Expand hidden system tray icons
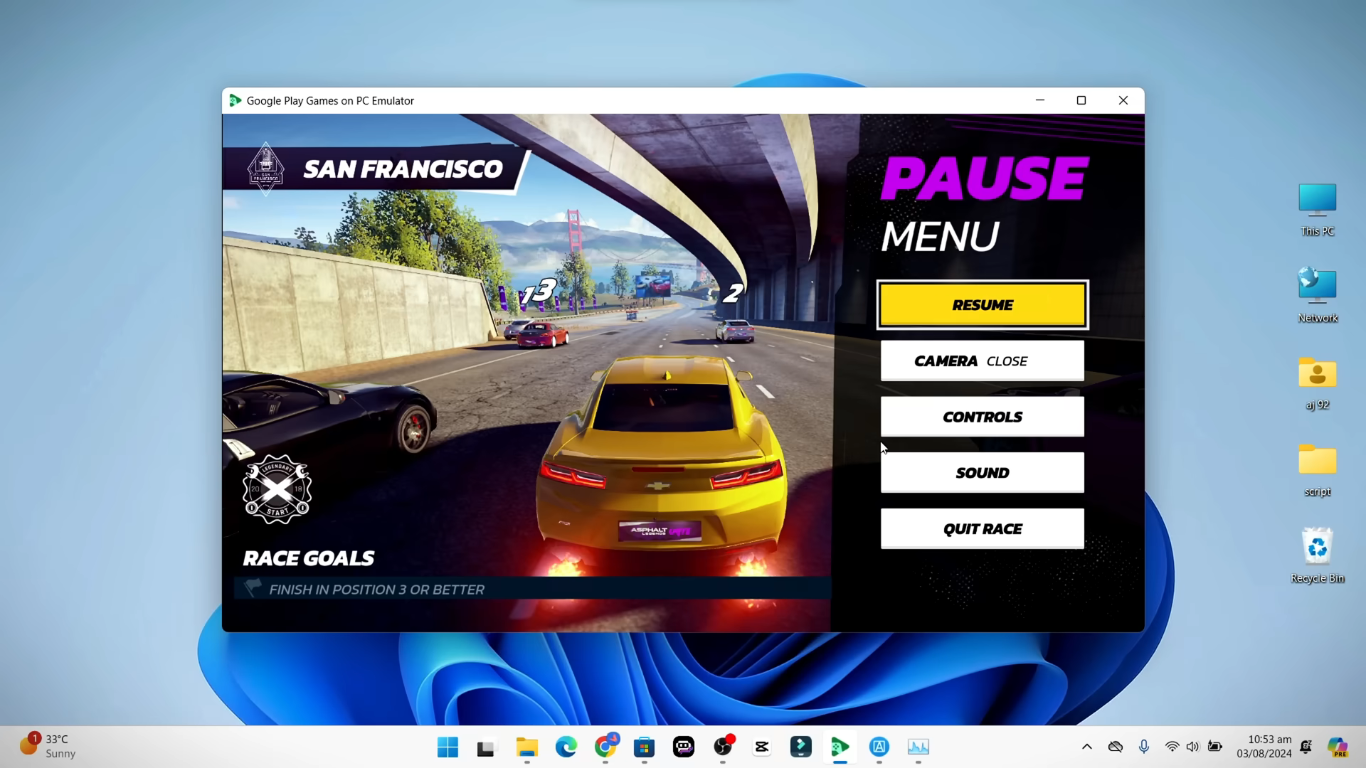Screen dimensions: 1366x768 [x=1087, y=747]
